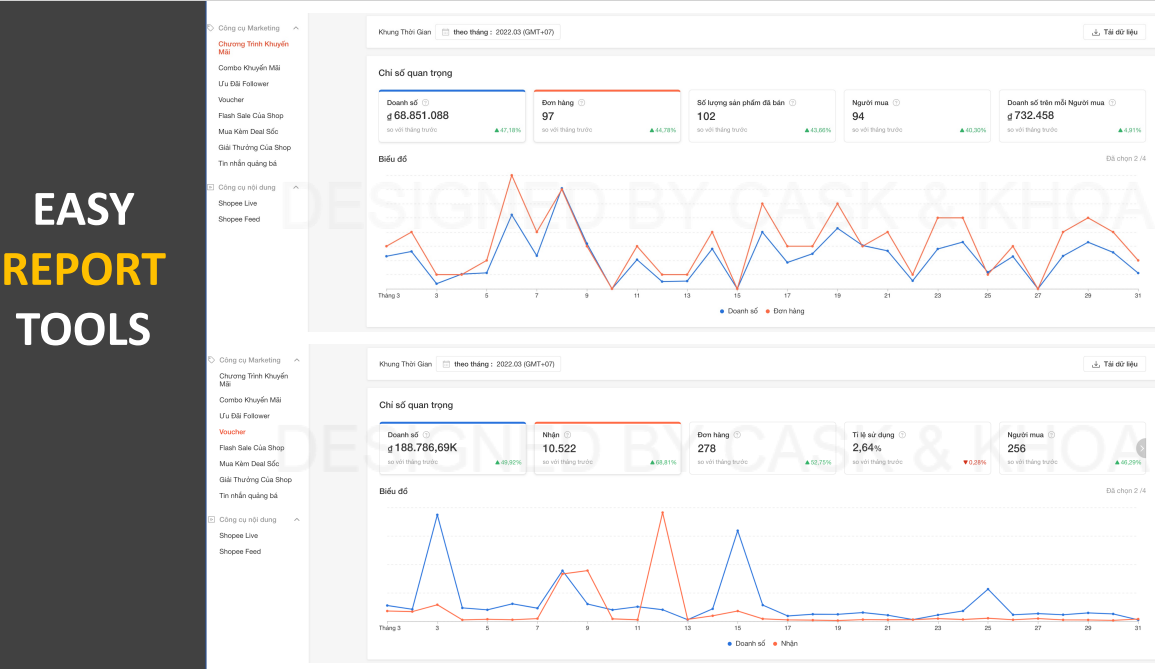
Task: Click the info icon beside Tỉ lệ sử dụng
Action: (901, 435)
